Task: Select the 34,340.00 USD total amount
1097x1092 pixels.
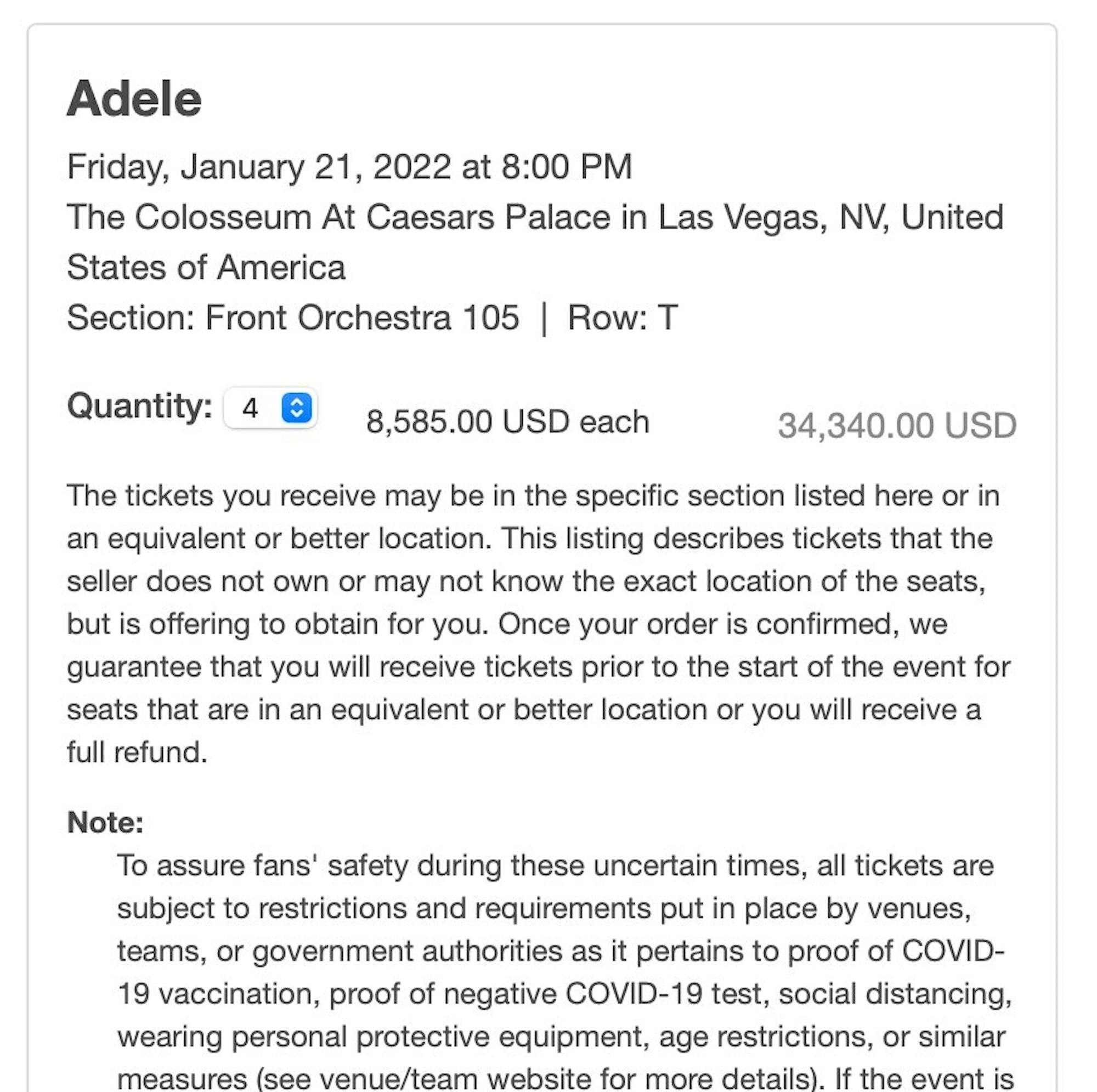Action: (x=897, y=423)
